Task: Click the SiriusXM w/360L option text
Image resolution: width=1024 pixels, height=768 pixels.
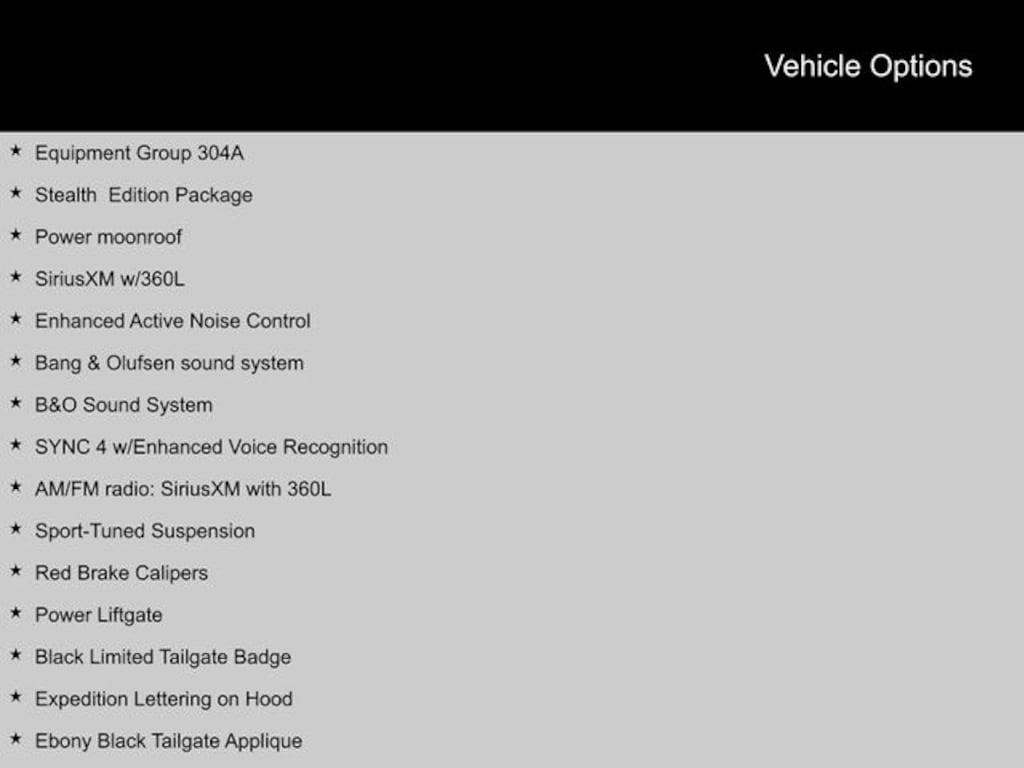Action: coord(110,279)
